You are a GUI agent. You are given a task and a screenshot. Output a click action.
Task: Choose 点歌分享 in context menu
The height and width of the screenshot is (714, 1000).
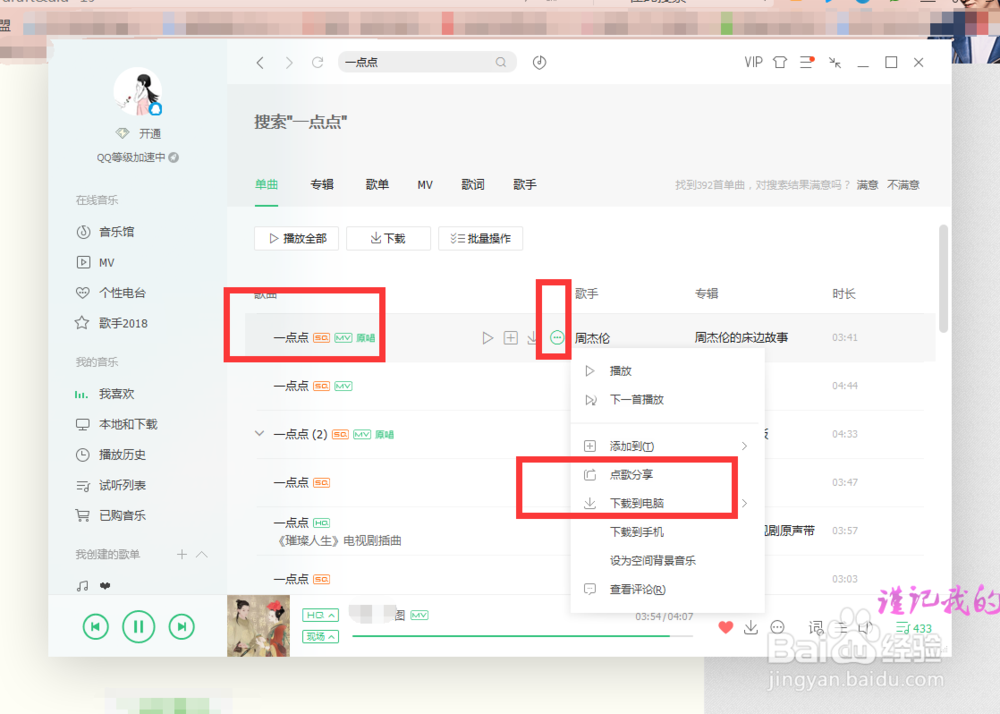tap(667, 475)
